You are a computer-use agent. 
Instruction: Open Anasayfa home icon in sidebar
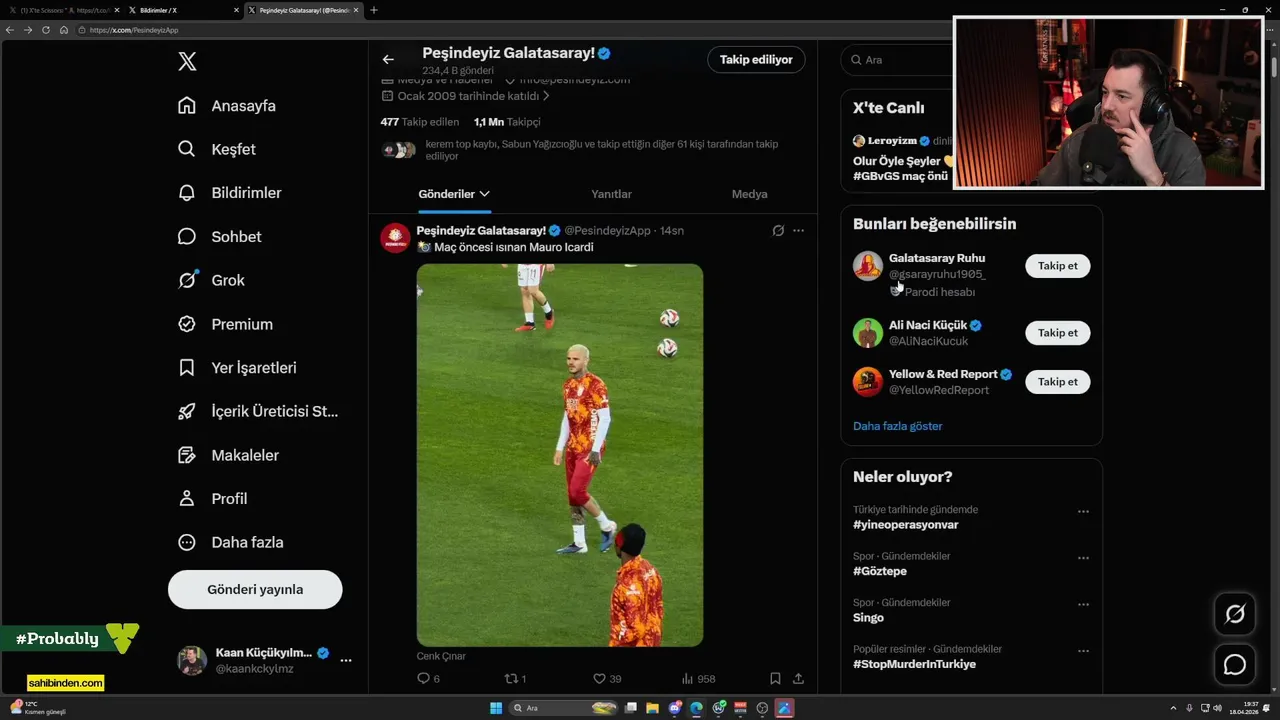(x=187, y=106)
